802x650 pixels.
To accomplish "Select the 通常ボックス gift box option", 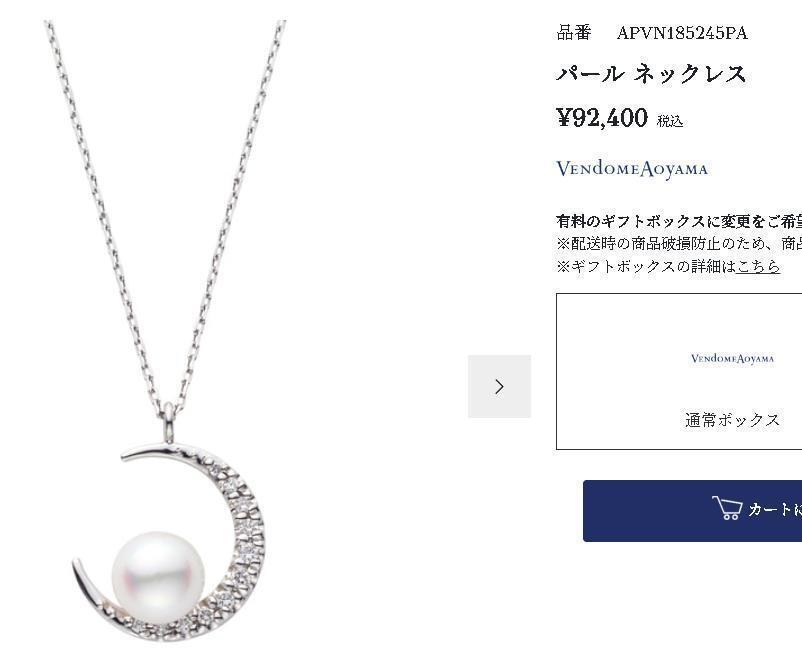I will (x=679, y=372).
